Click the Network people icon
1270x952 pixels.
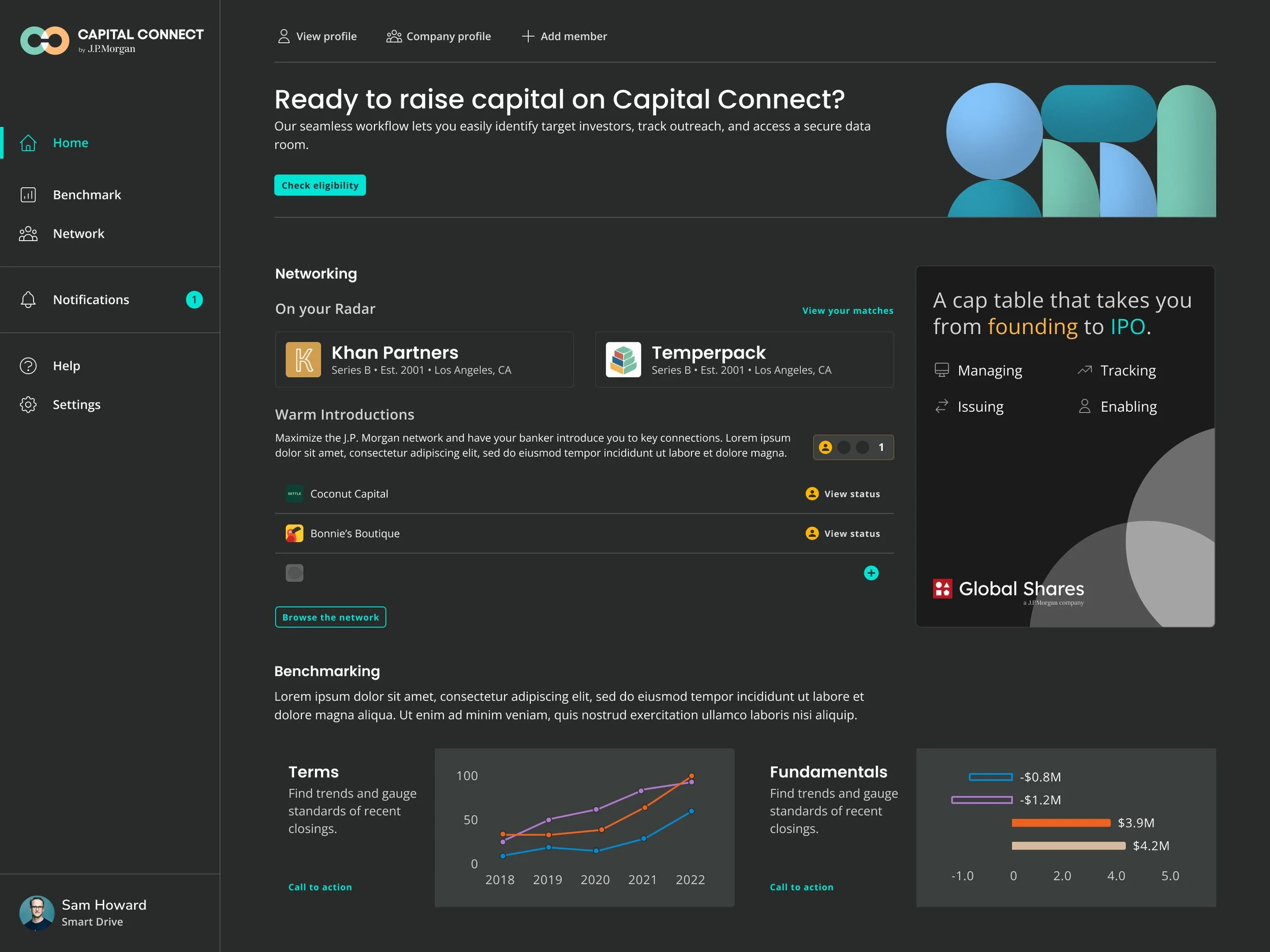pos(28,234)
